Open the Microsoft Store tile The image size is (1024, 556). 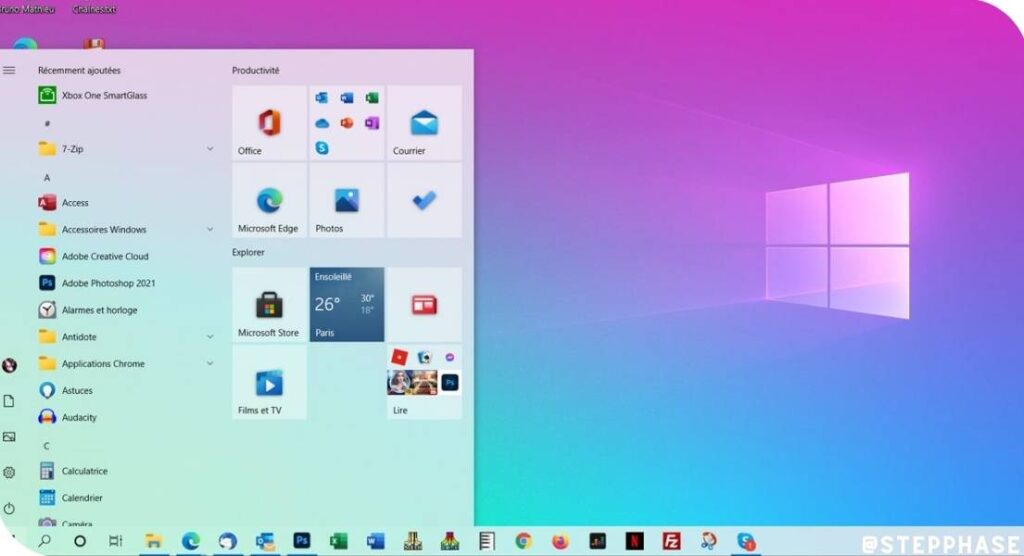point(269,304)
